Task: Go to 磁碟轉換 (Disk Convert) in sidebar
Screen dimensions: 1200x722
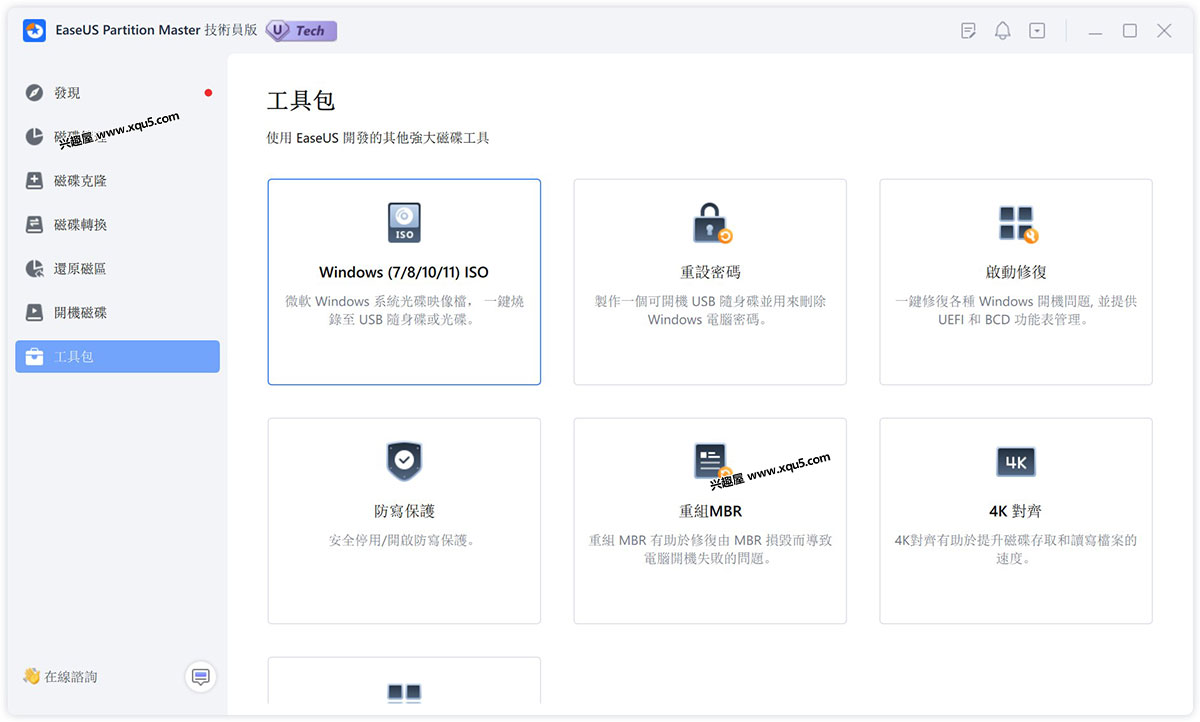Action: click(80, 225)
